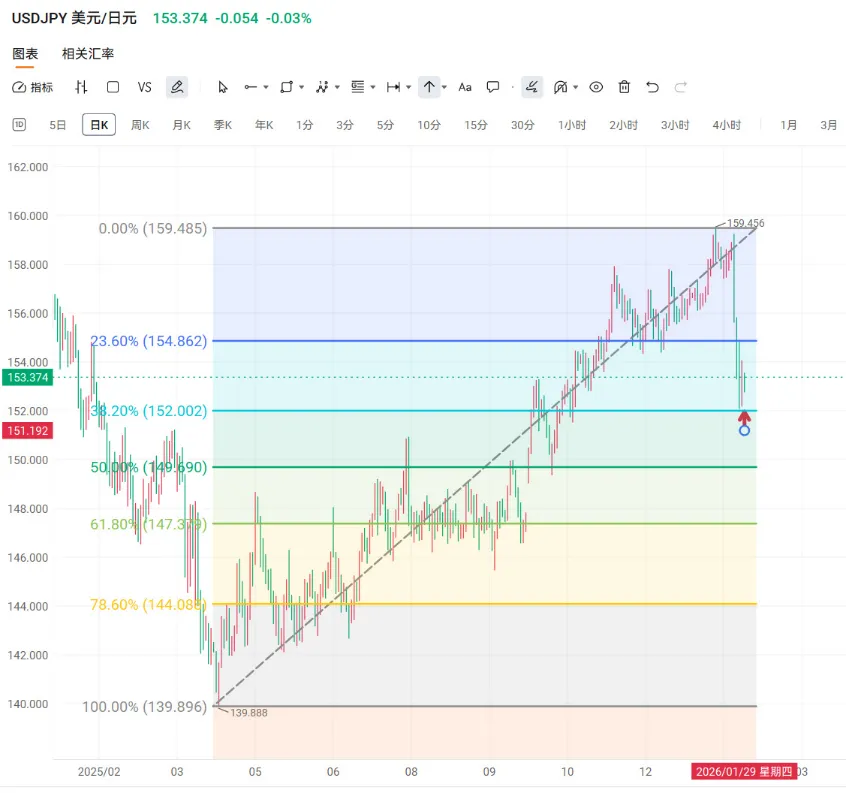Image resolution: width=846 pixels, height=793 pixels.
Task: Toggle drawings visibility with eye icon
Action: [x=596, y=87]
